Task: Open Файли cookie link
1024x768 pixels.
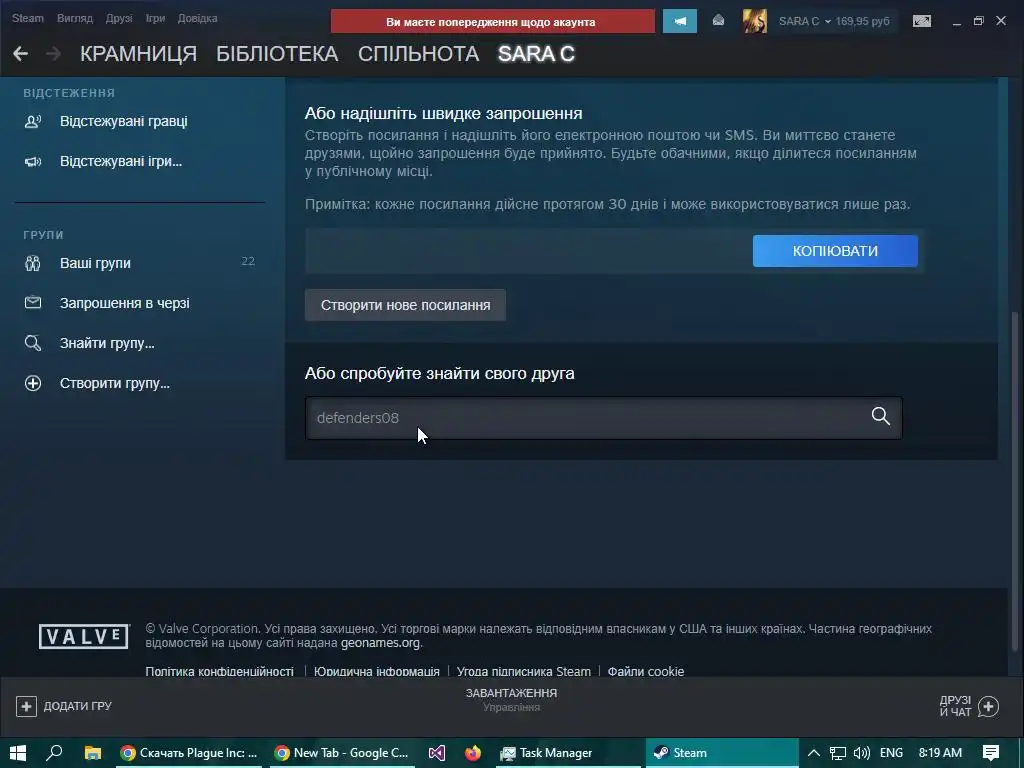Action: click(646, 671)
